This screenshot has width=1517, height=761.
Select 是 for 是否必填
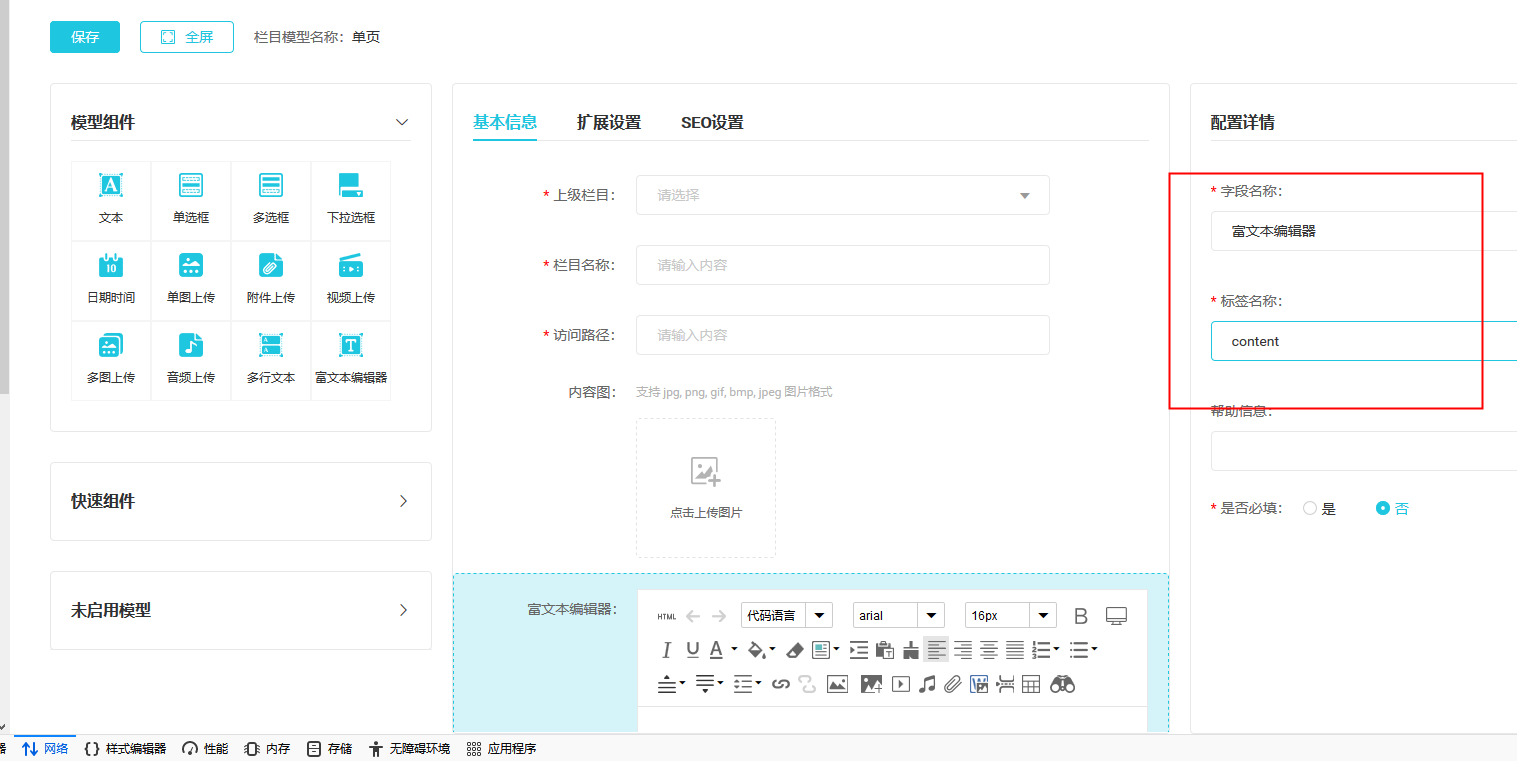[x=1310, y=508]
